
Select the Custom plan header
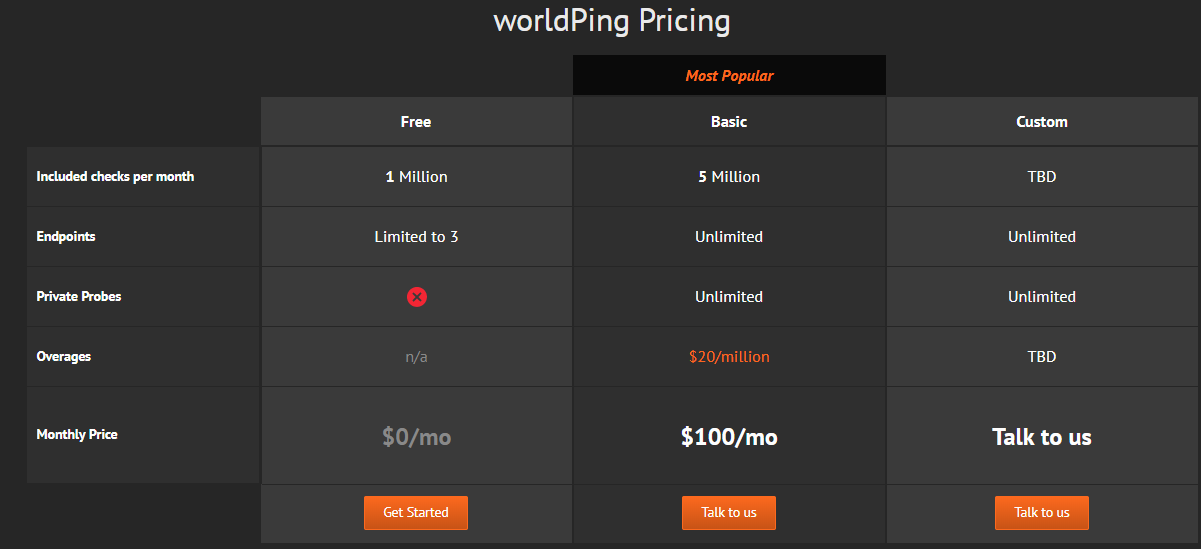(1042, 122)
